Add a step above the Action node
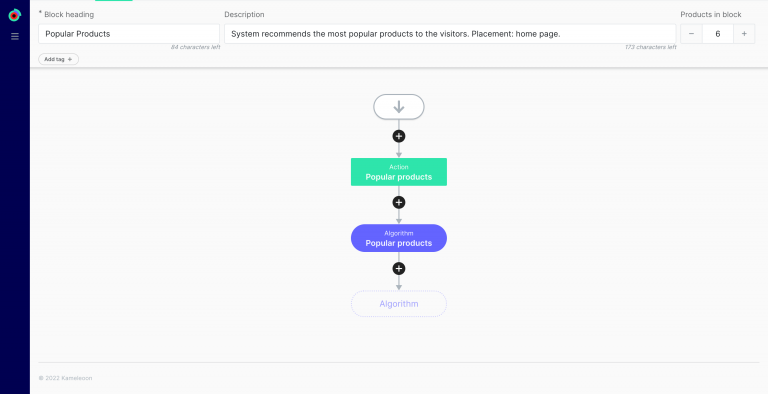 (399, 136)
